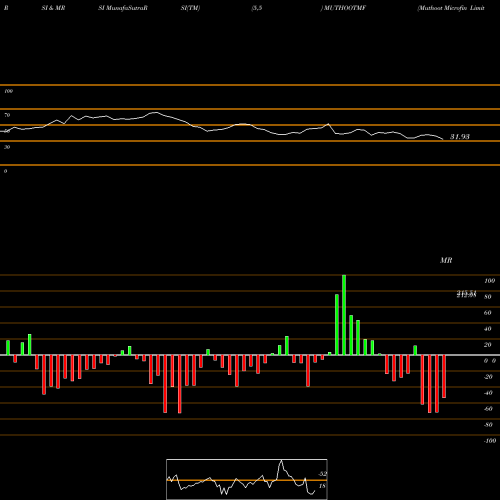Click the value 52 in the mini chart
The height and width of the screenshot is (500, 500).
pos(322,474)
